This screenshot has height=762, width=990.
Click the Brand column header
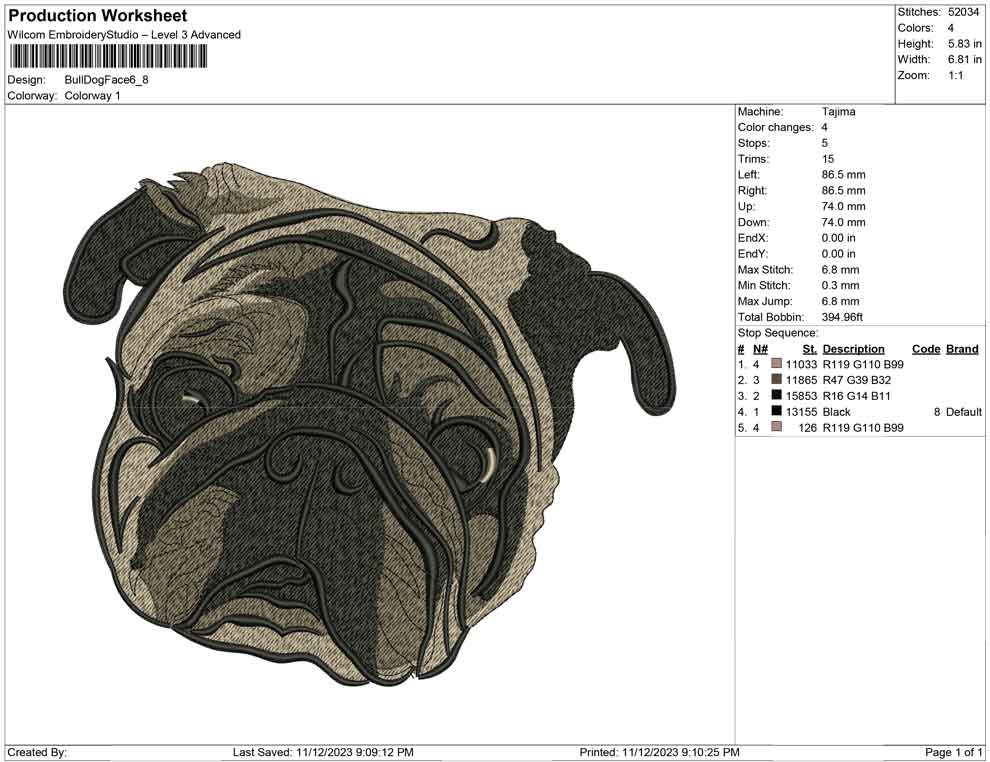[962, 348]
